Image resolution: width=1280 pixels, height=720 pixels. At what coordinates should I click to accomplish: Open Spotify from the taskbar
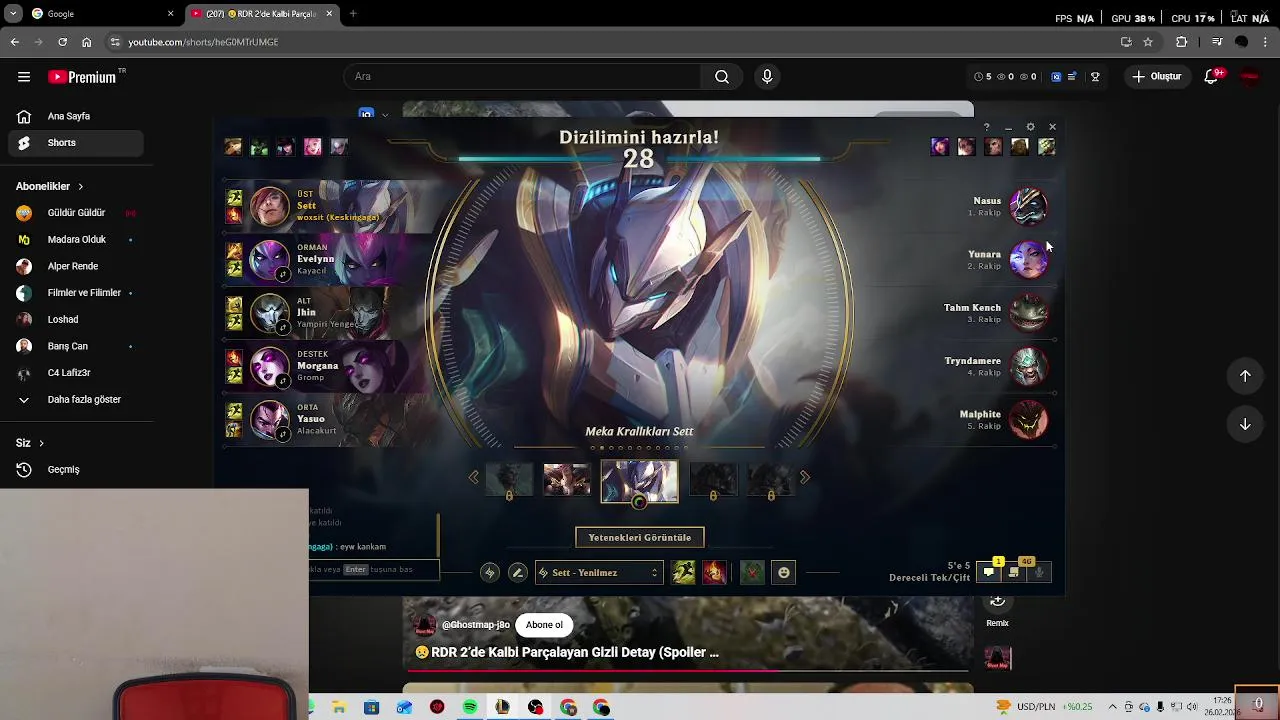click(470, 708)
